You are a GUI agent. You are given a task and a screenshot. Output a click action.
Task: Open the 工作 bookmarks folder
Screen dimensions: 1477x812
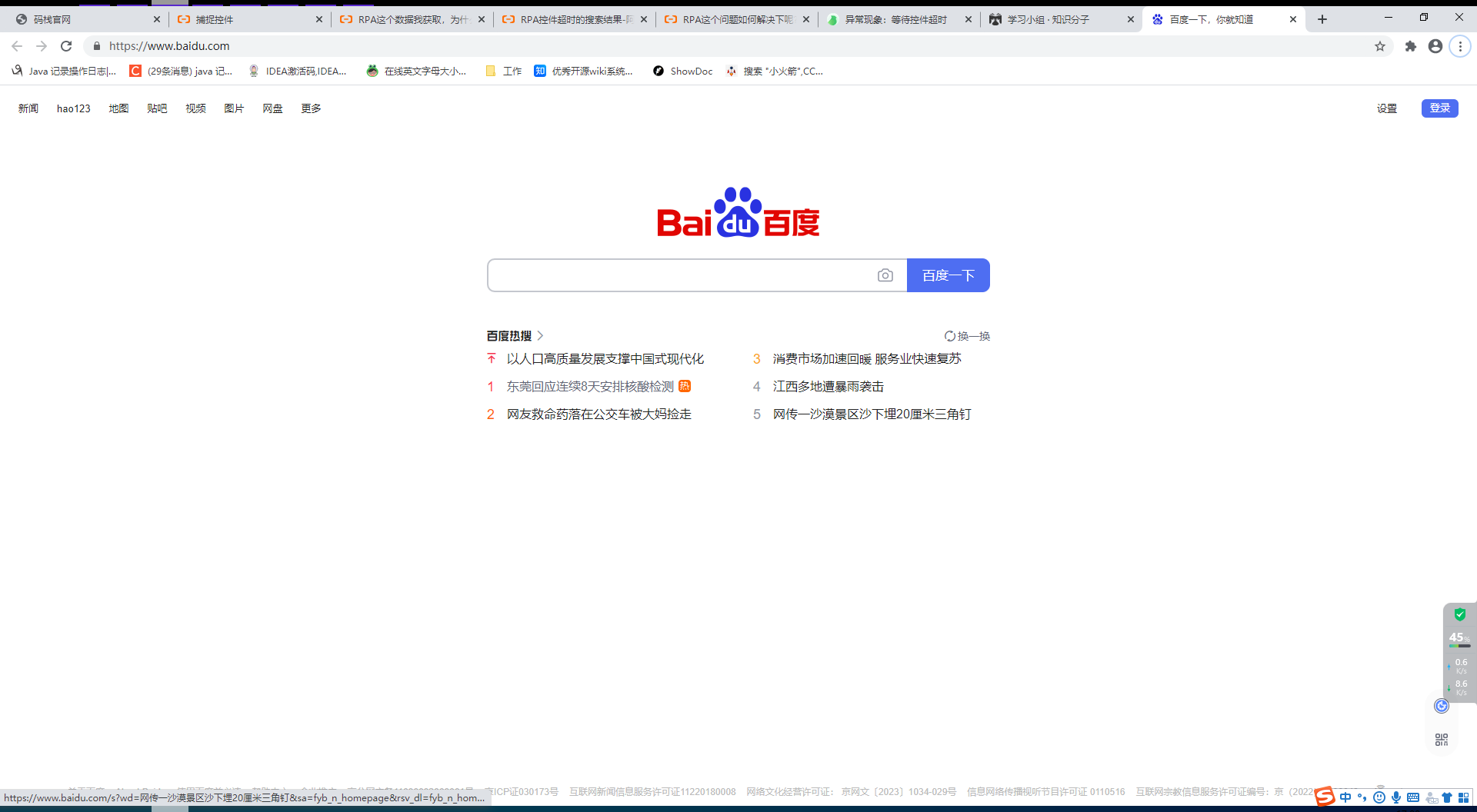coord(504,71)
